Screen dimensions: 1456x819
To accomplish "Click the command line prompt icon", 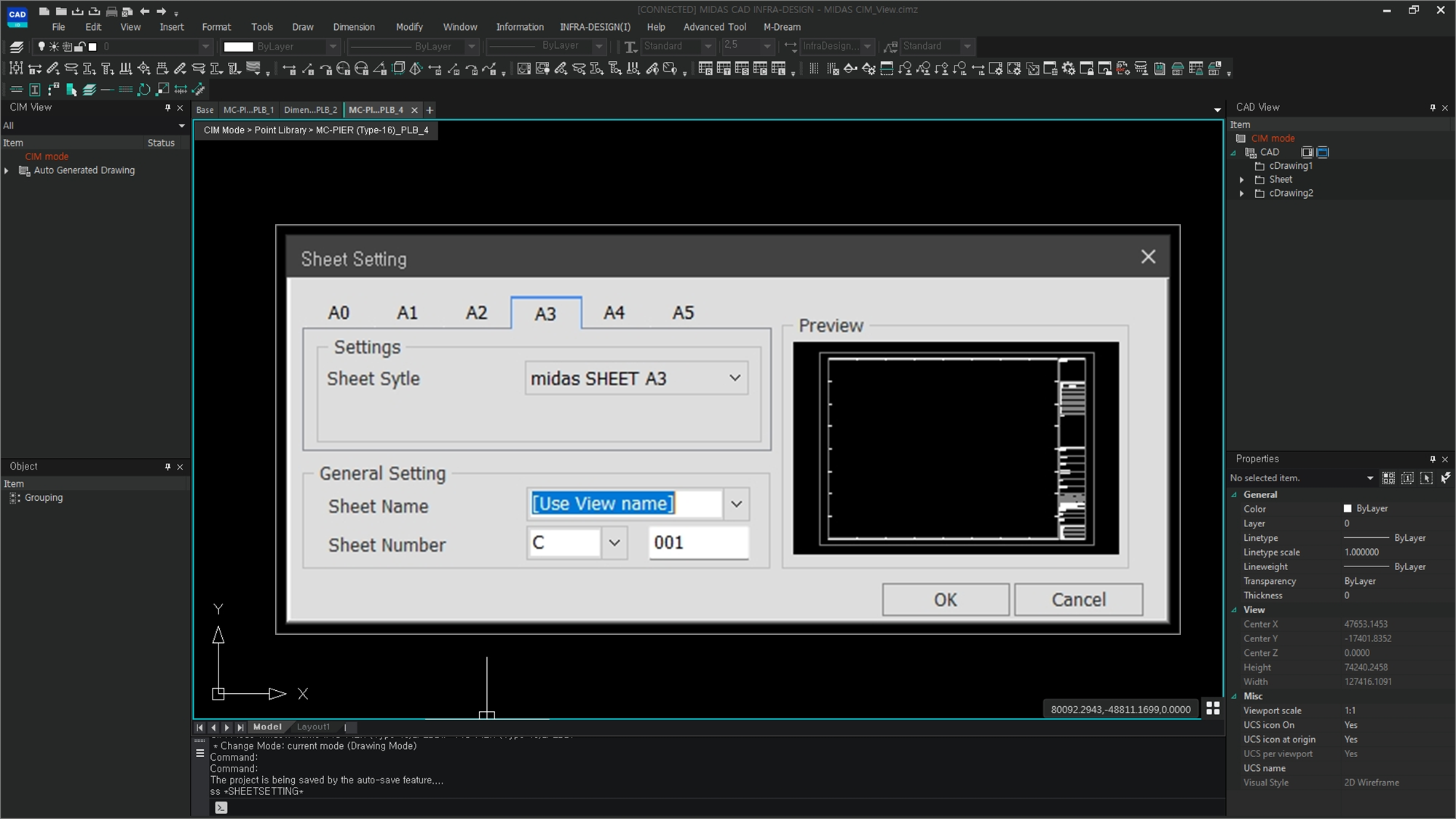I will pos(221,807).
